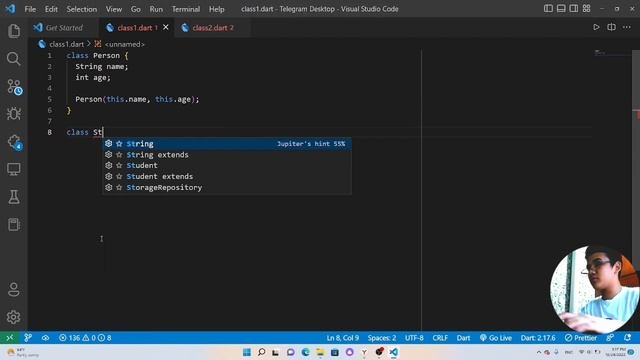Open the Testing flask icon view
This screenshot has width=640, height=360.
tap(14, 197)
